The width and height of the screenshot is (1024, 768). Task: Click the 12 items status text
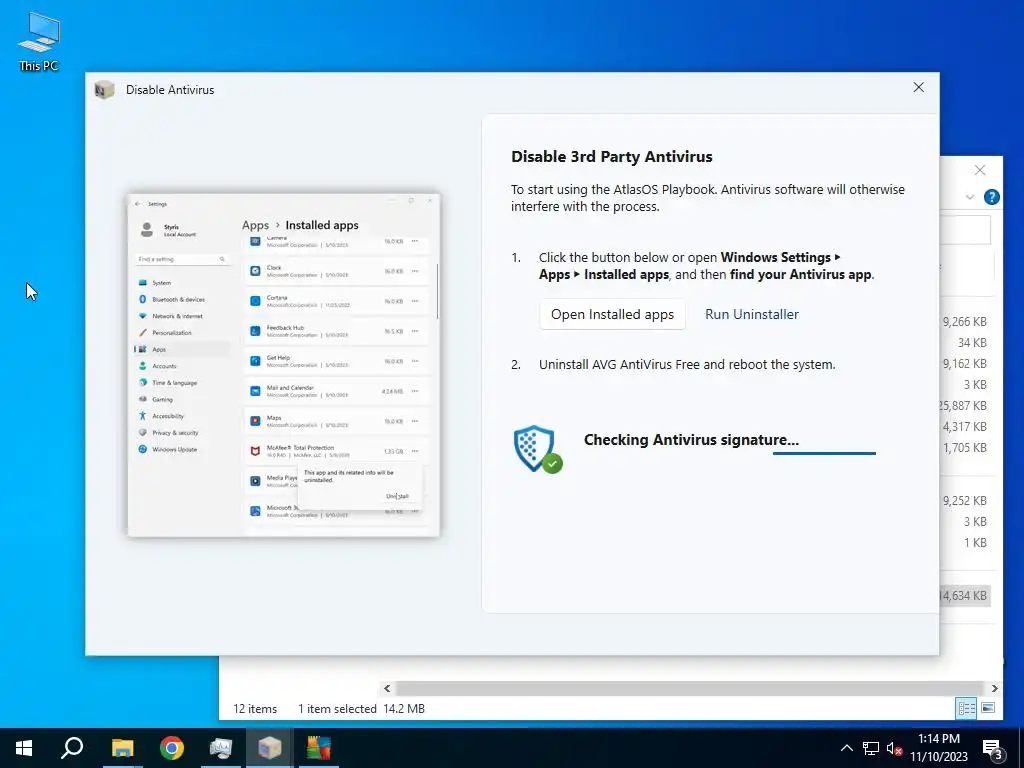pos(255,709)
